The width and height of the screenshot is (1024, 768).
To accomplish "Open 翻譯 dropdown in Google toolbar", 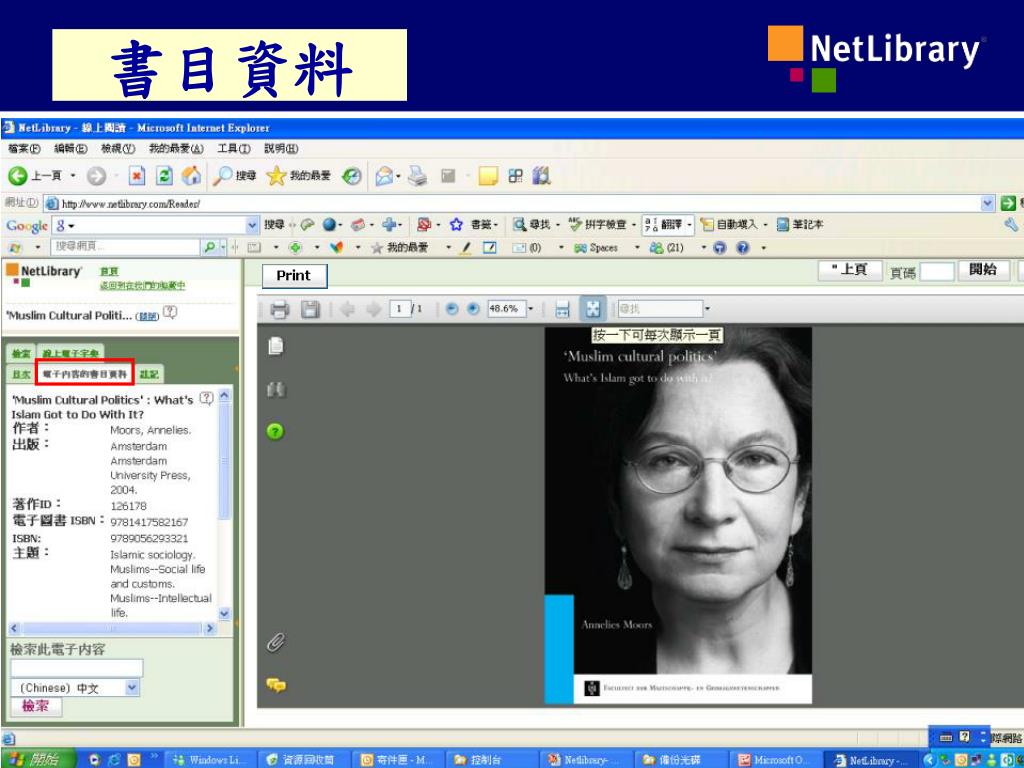I will [x=689, y=225].
